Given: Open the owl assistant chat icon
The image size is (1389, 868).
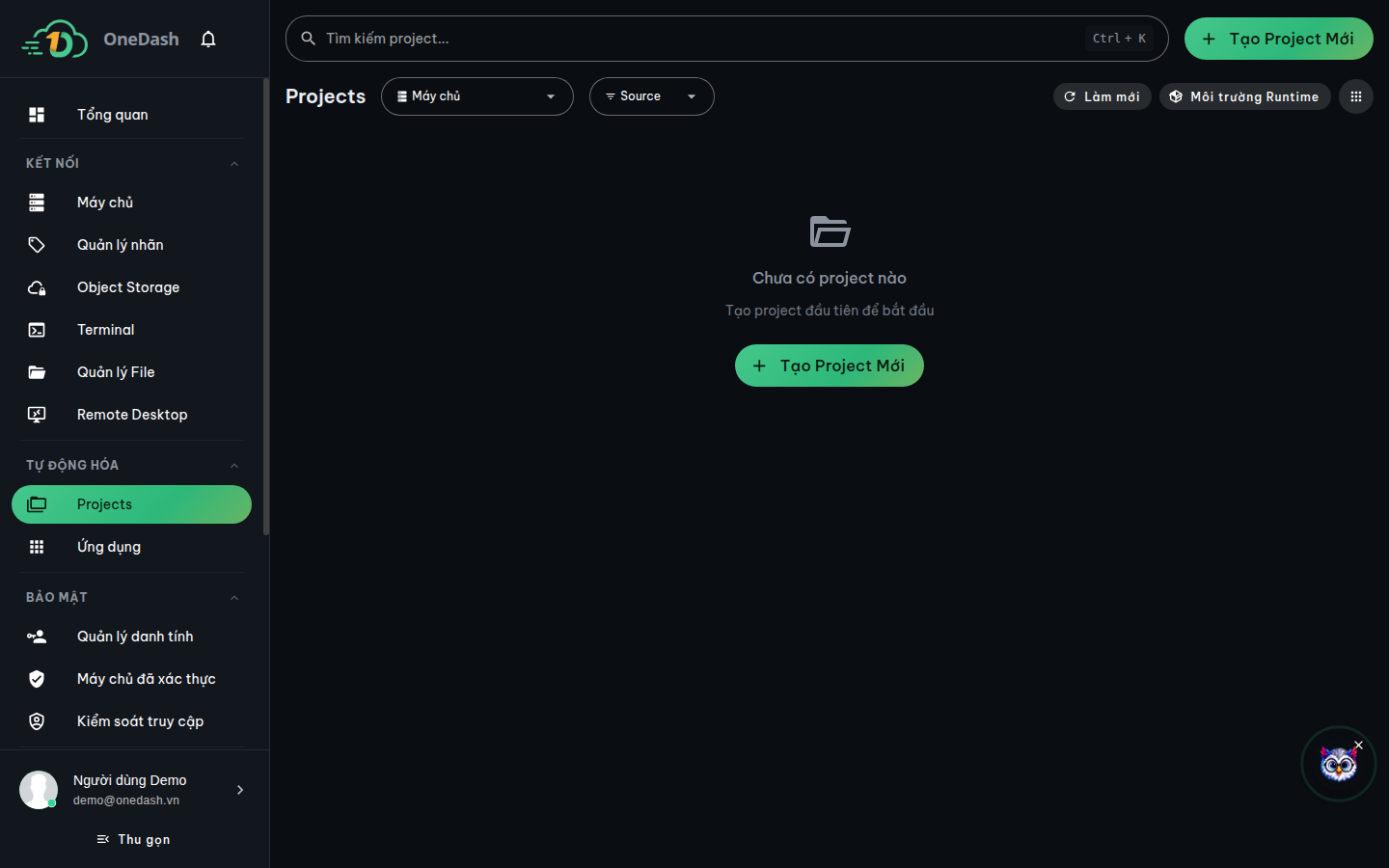Looking at the screenshot, I should (1338, 764).
